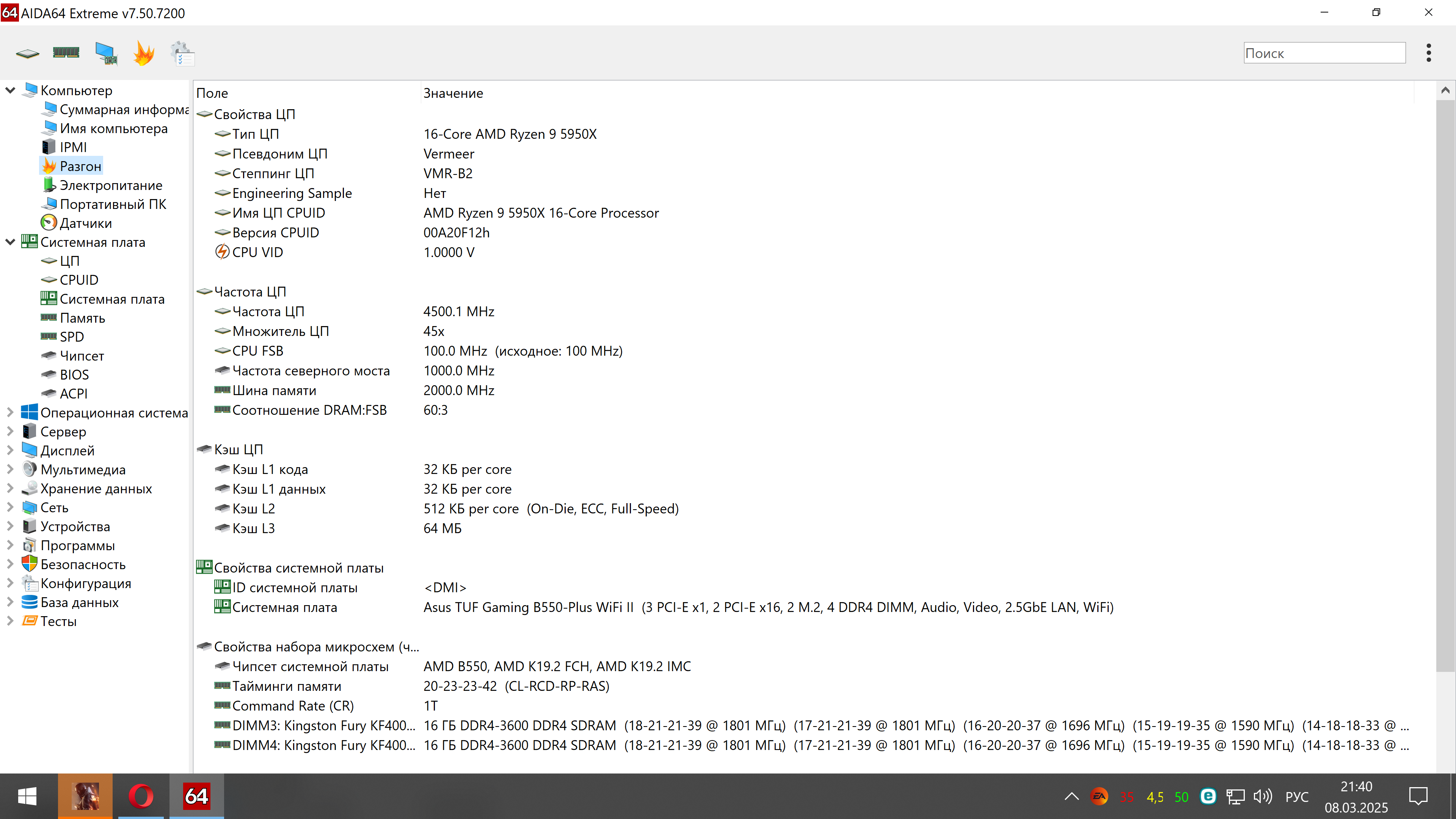This screenshot has width=1456, height=819.
Task: Click the Поле column header
Action: pos(212,93)
